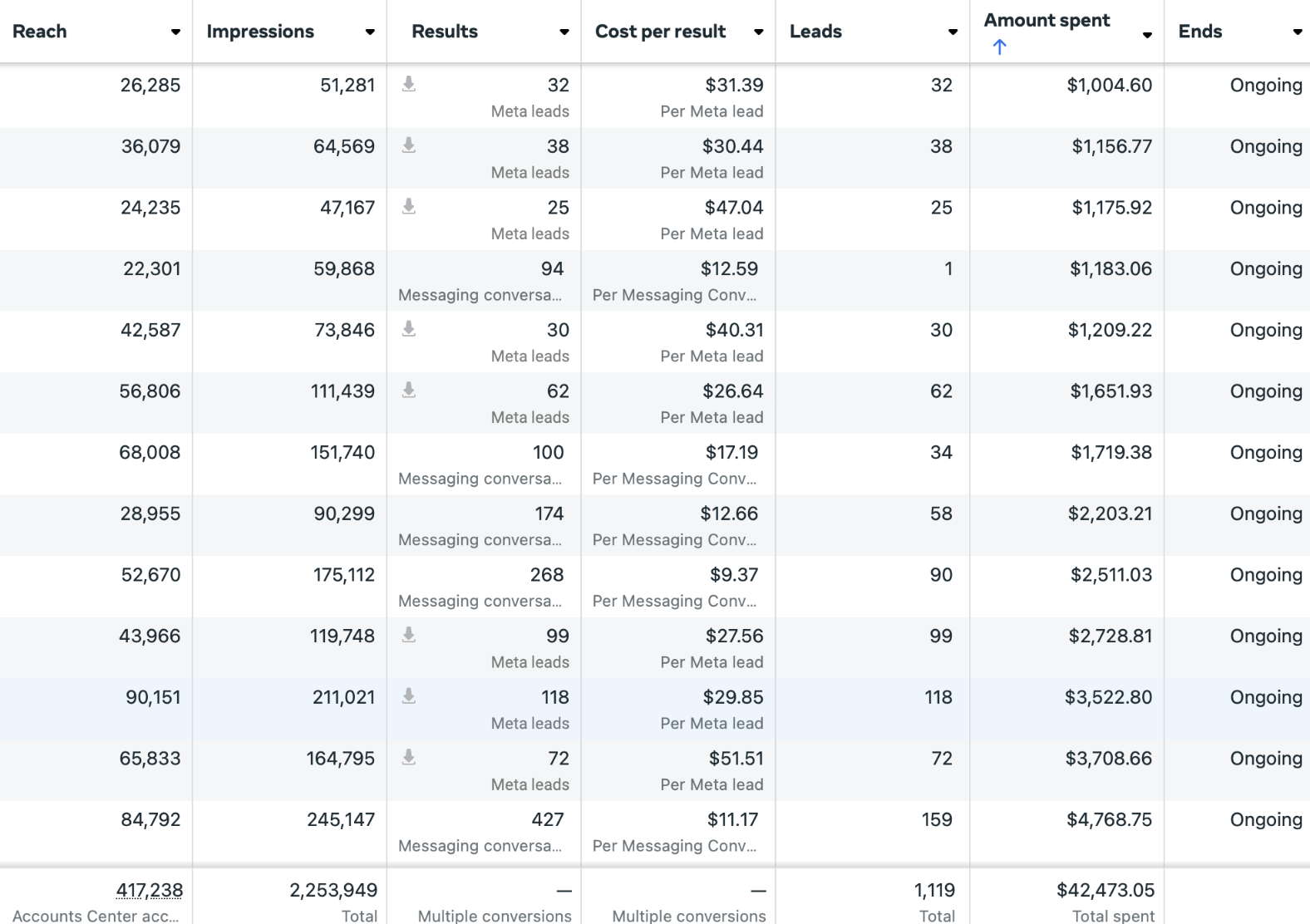Click the 417,238 total reach value

click(x=150, y=890)
